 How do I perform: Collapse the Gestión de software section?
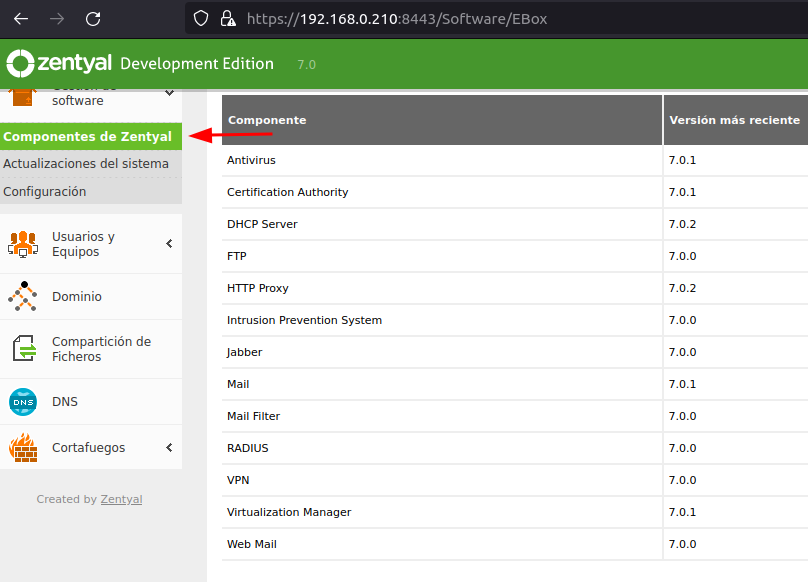coord(169,93)
